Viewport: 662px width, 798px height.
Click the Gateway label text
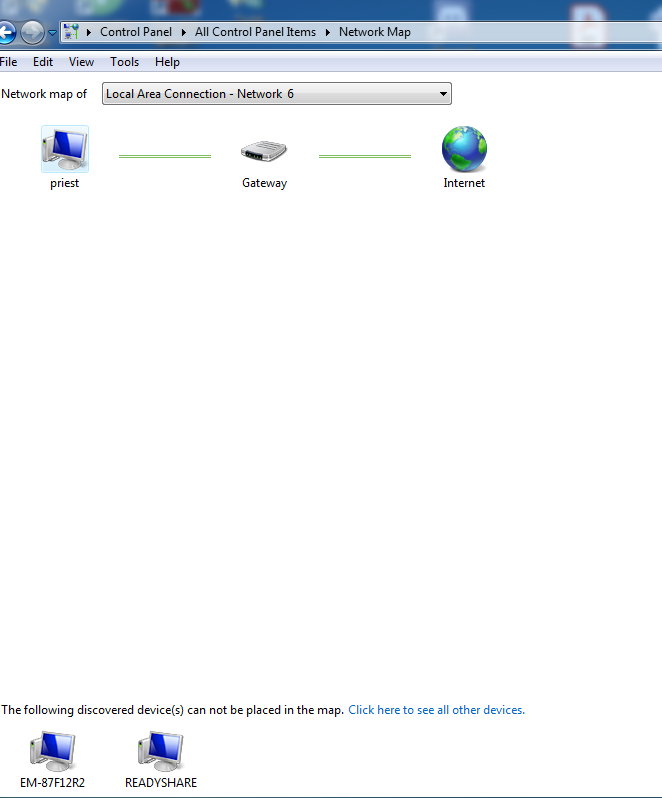pyautogui.click(x=265, y=183)
